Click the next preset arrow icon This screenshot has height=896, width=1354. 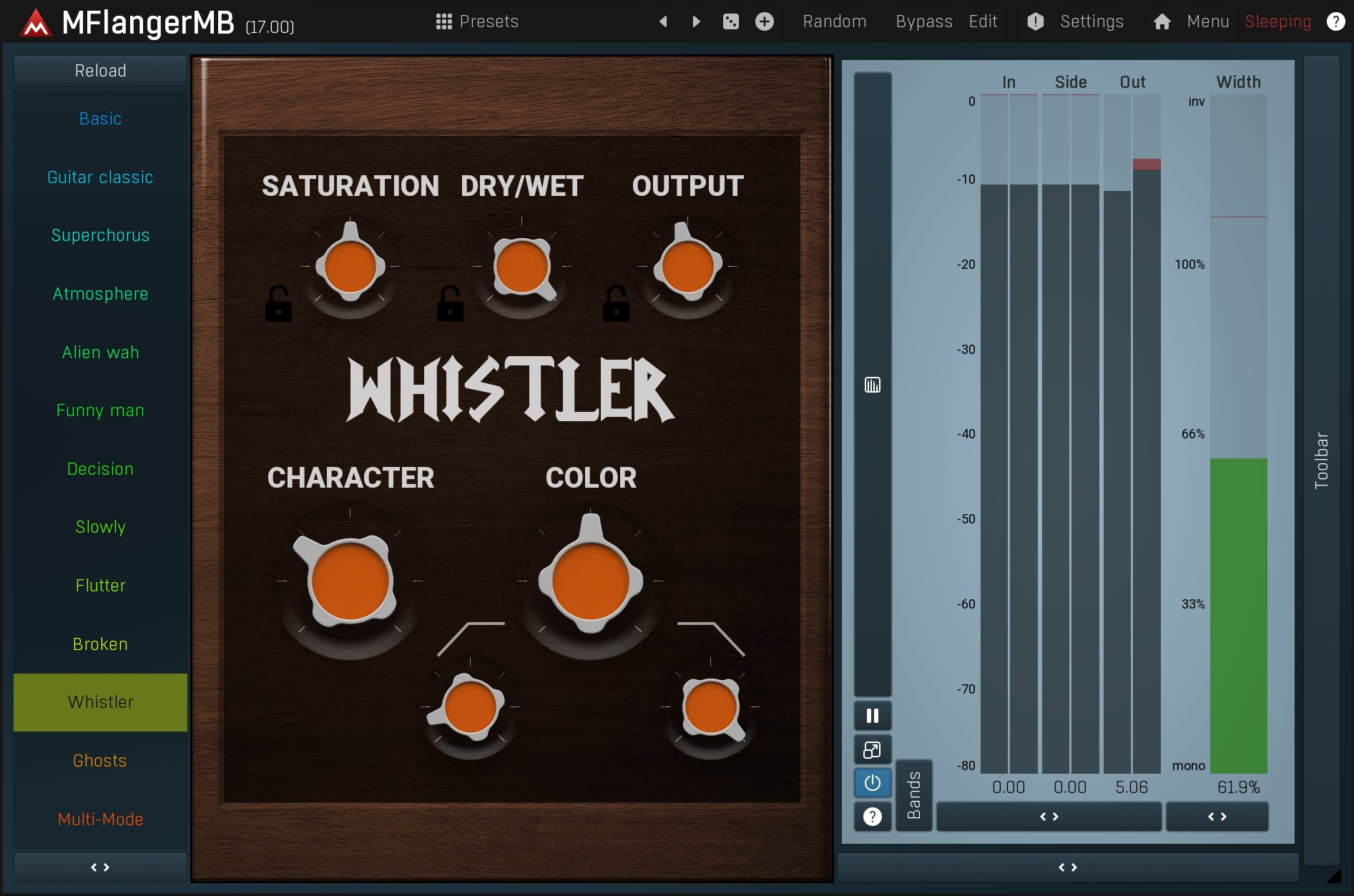tap(696, 21)
